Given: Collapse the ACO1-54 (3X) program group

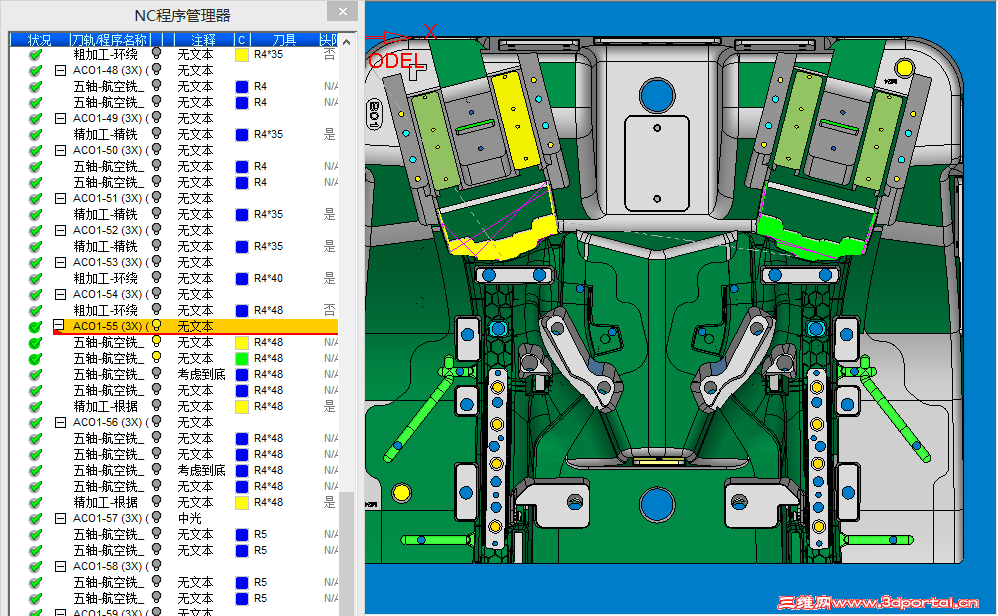Looking at the screenshot, I should tap(60, 295).
